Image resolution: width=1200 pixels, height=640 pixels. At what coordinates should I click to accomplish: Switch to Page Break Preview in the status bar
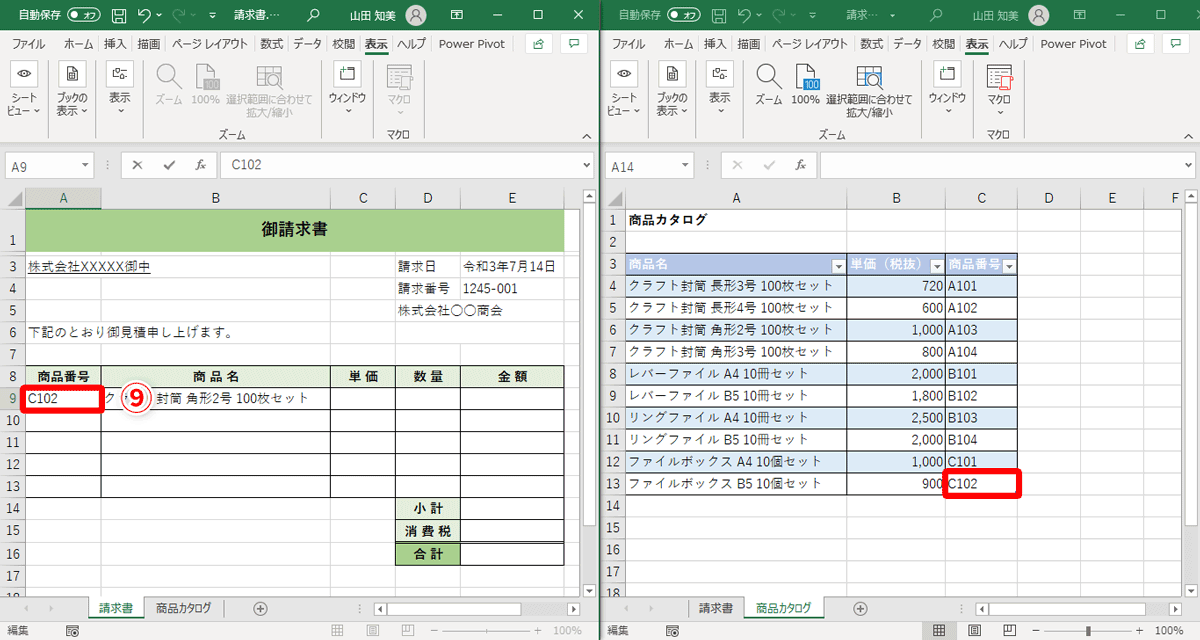[x=405, y=630]
